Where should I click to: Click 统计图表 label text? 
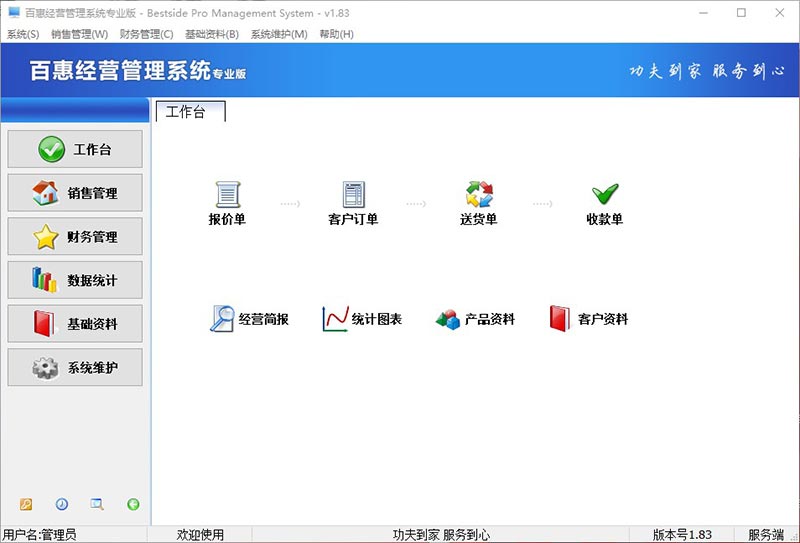377,319
